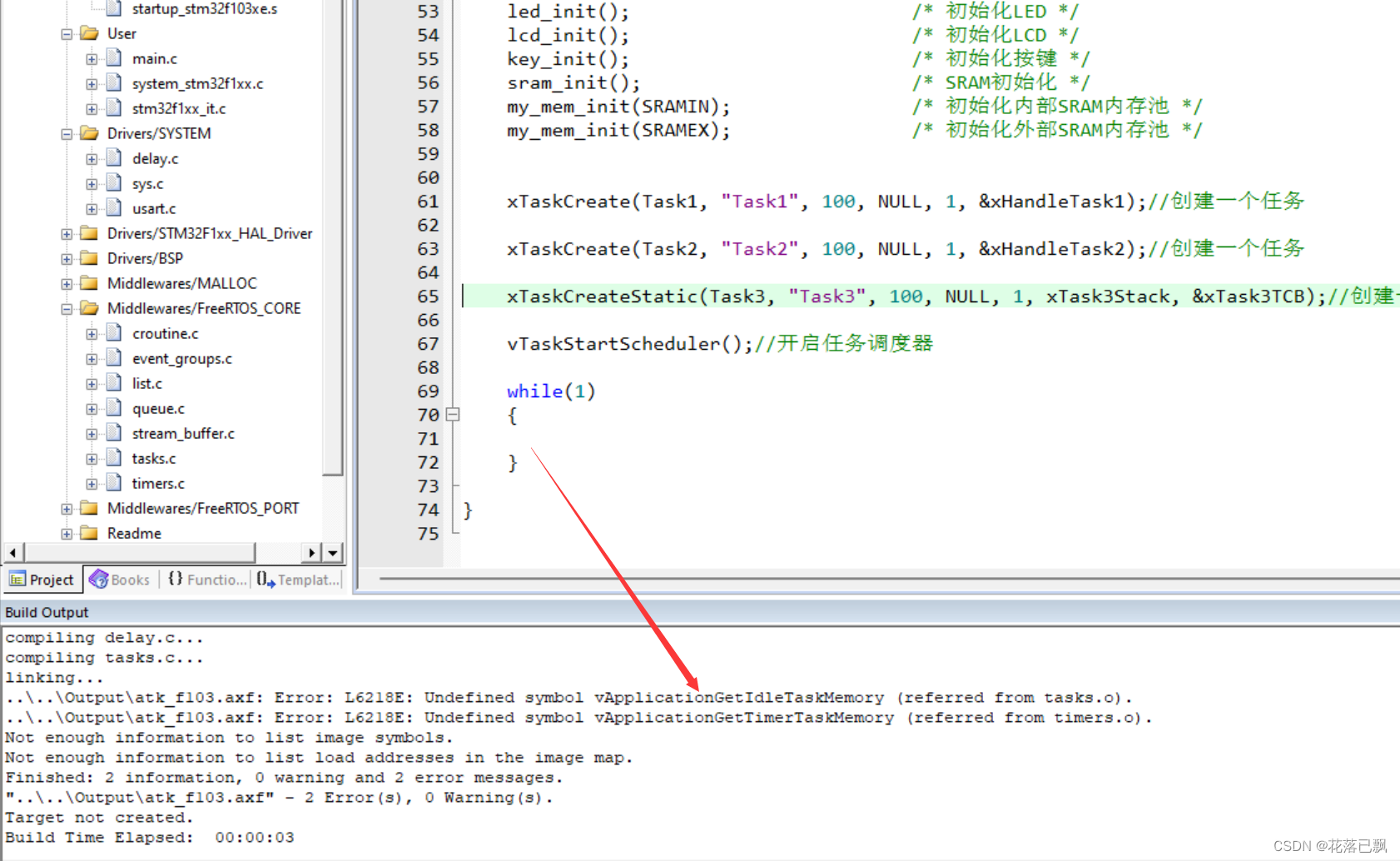Click vApplicationGetTimerTaskMemory error line

coord(578,718)
